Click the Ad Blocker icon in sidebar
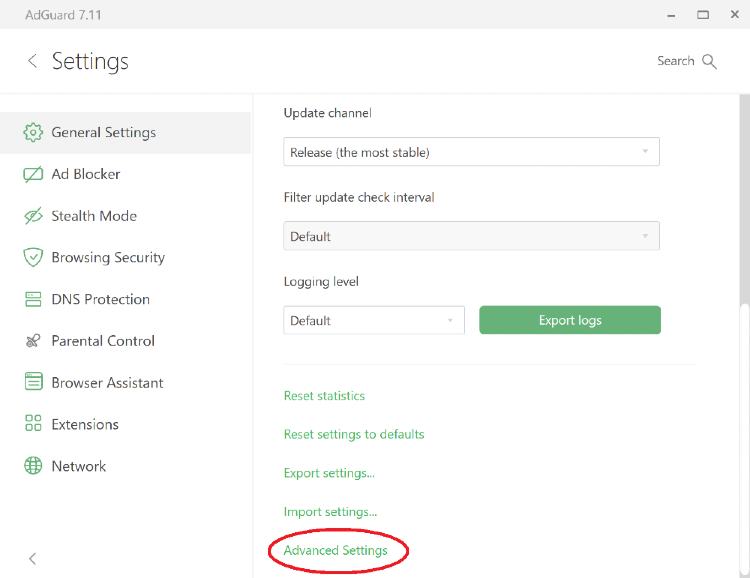This screenshot has width=750, height=578. (33, 174)
